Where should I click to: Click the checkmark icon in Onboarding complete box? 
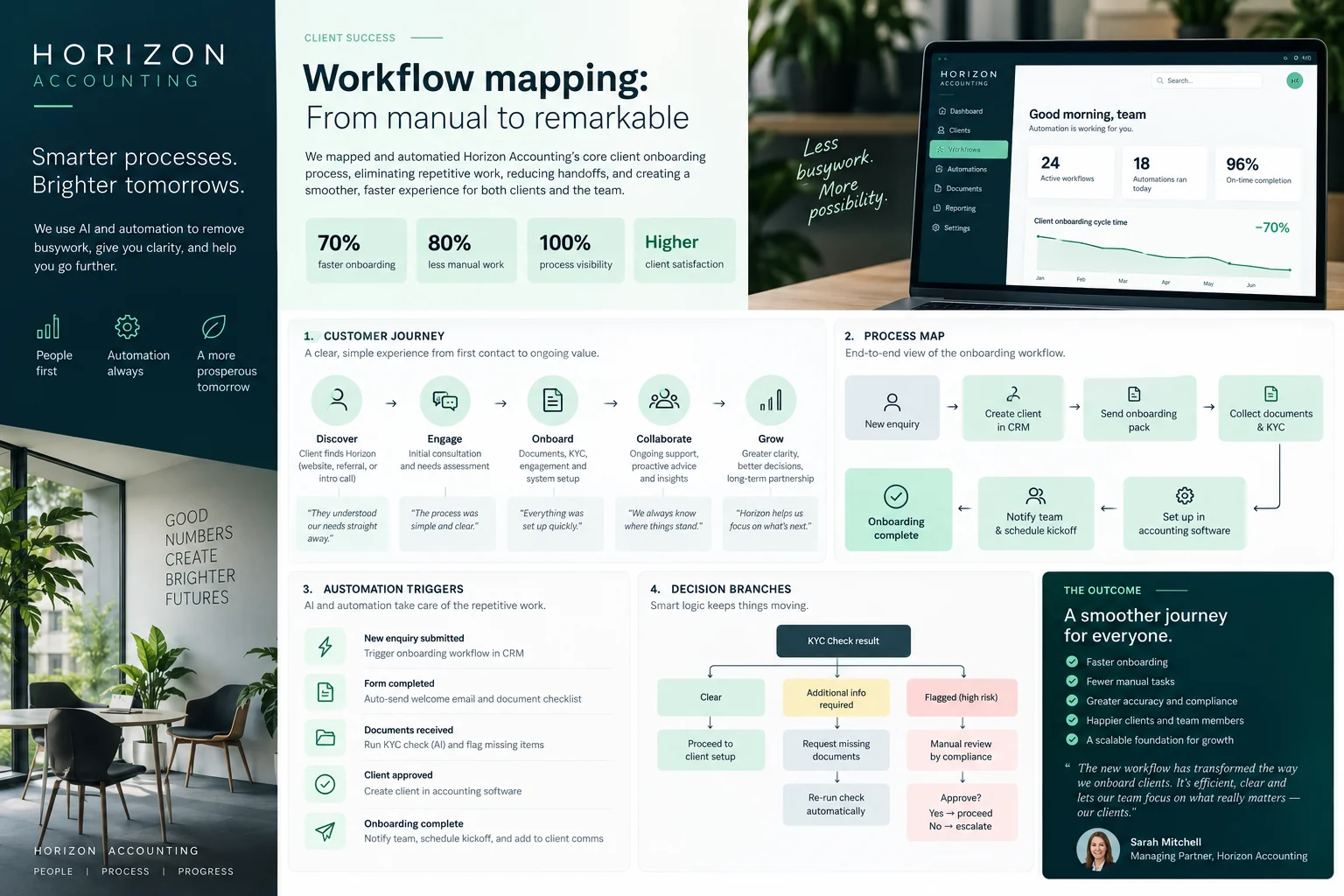[x=896, y=496]
